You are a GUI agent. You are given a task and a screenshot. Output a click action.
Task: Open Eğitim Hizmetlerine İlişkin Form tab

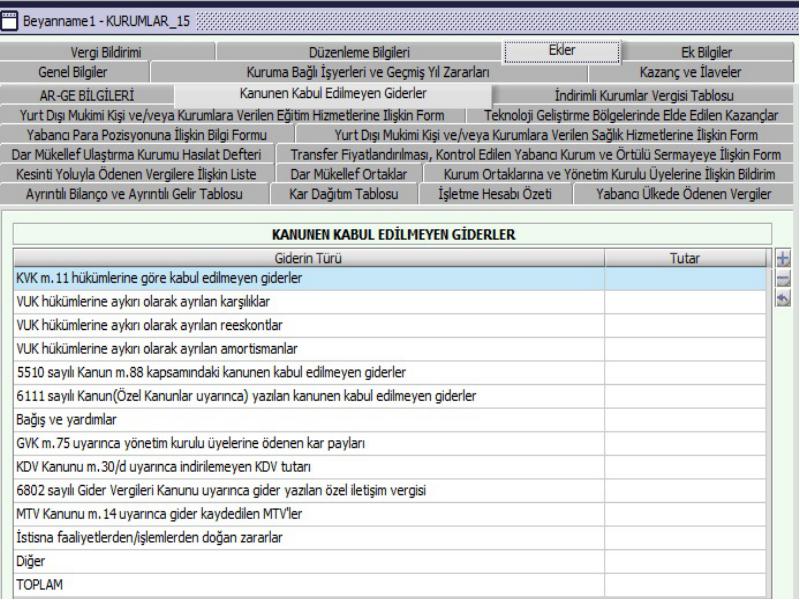(232, 115)
